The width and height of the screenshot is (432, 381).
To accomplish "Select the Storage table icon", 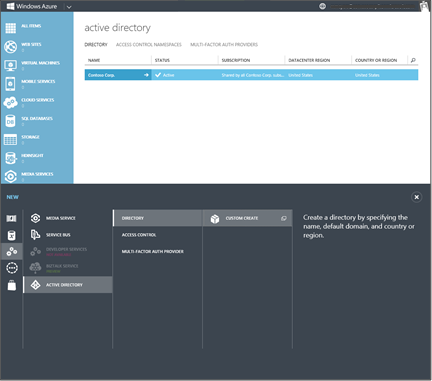I will [x=10, y=140].
